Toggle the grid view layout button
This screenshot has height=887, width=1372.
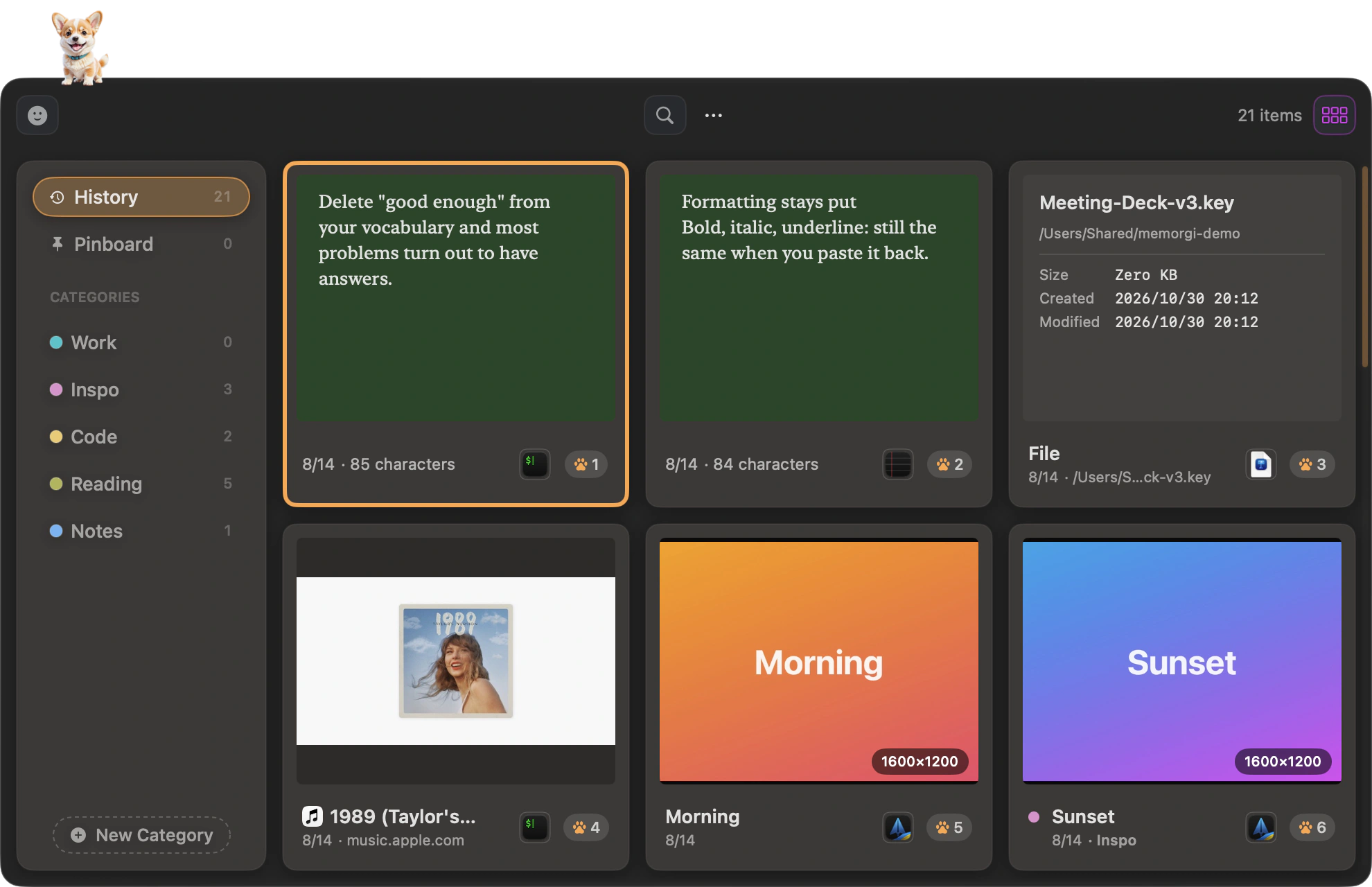1334,115
